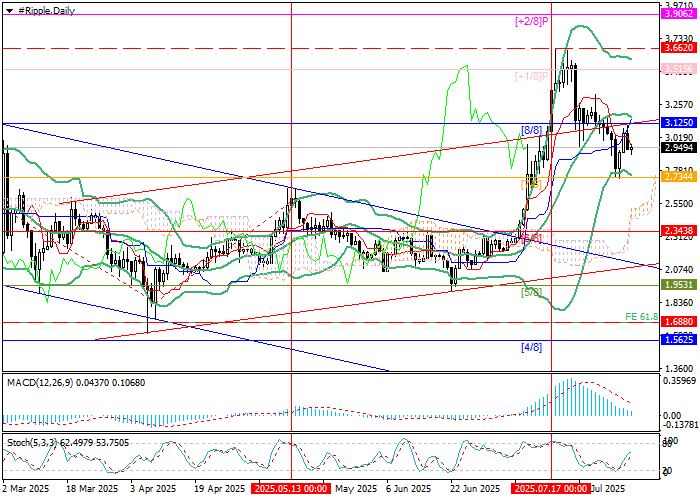700x500 pixels.
Task: Select the 2025.05.13 00:00 date marker
Action: [291, 488]
